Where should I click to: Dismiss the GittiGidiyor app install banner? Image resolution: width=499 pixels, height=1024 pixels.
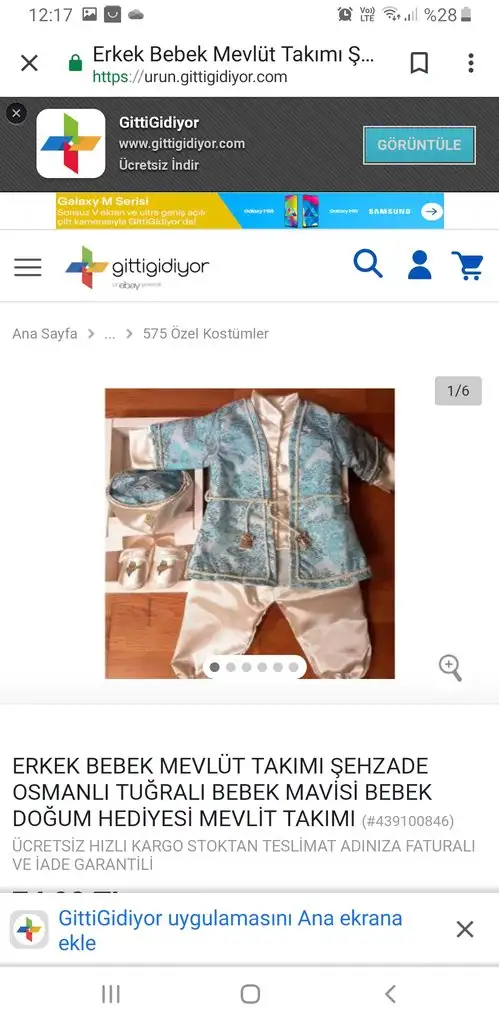tap(16, 114)
